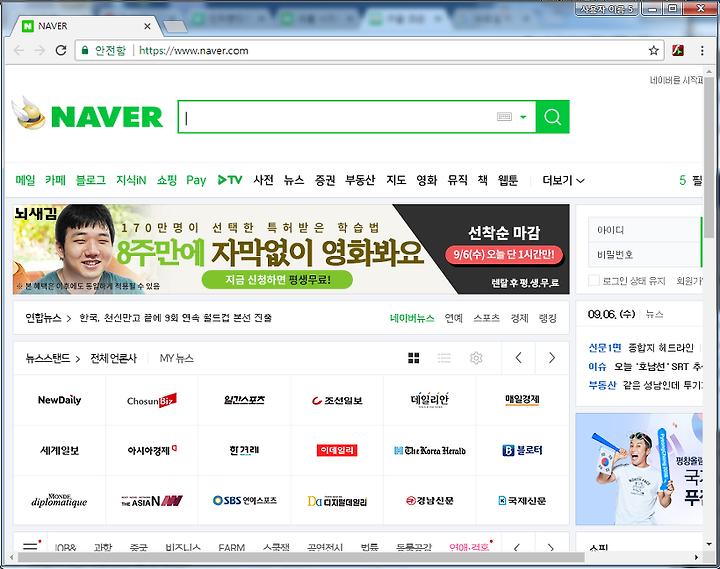This screenshot has width=720, height=569.
Task: Click the 사용자 이름 profile button in title bar
Action: point(607,9)
